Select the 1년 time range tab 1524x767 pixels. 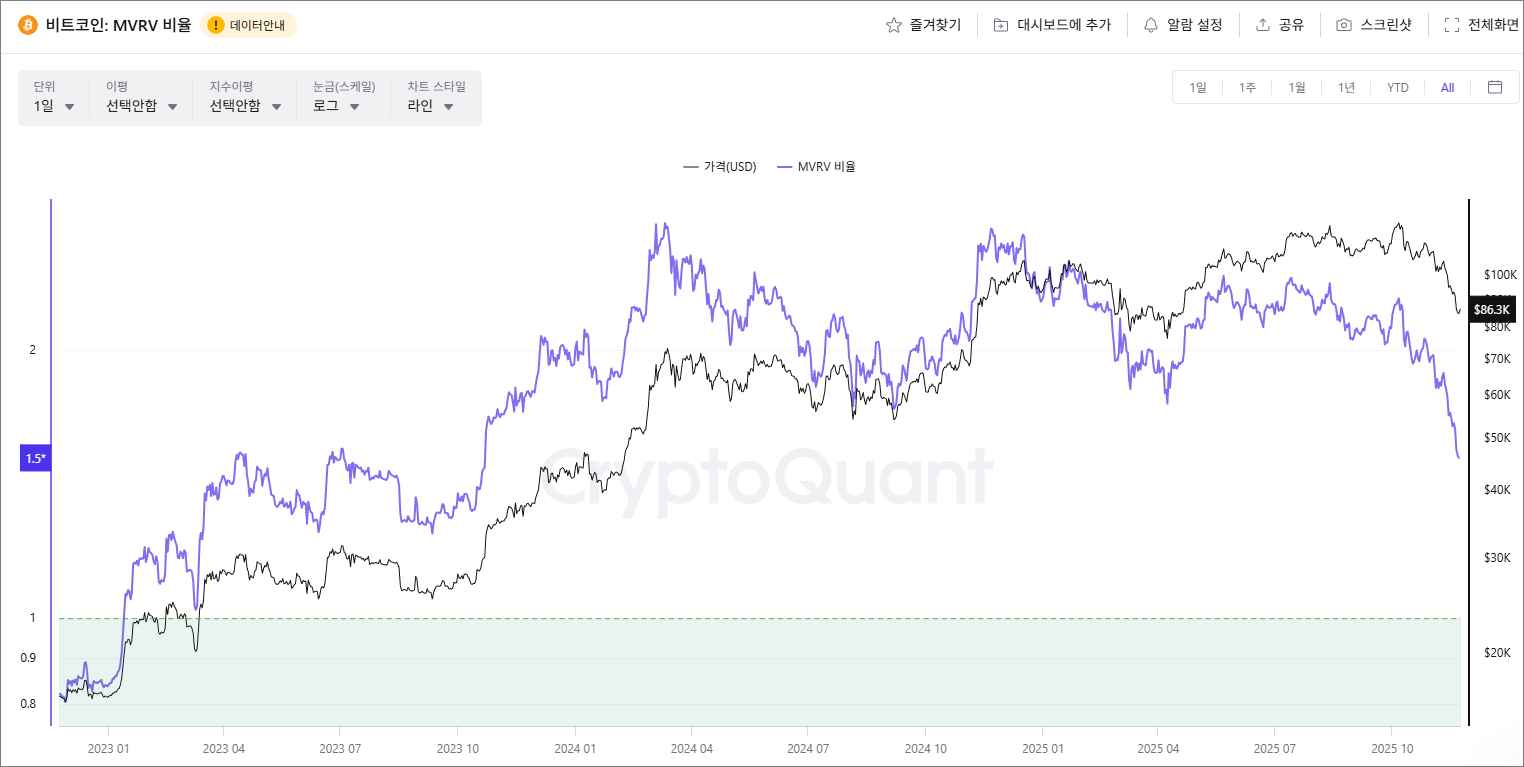1346,87
